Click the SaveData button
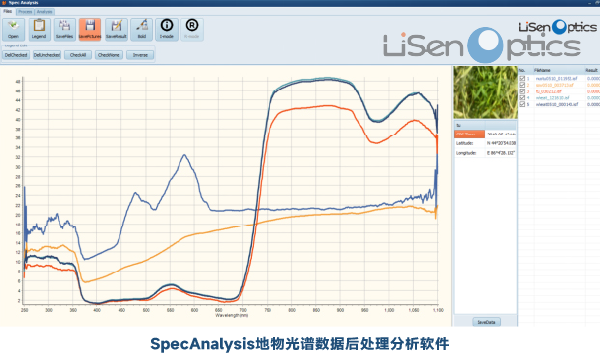Viewport: 600px width, 363px height. [x=486, y=322]
